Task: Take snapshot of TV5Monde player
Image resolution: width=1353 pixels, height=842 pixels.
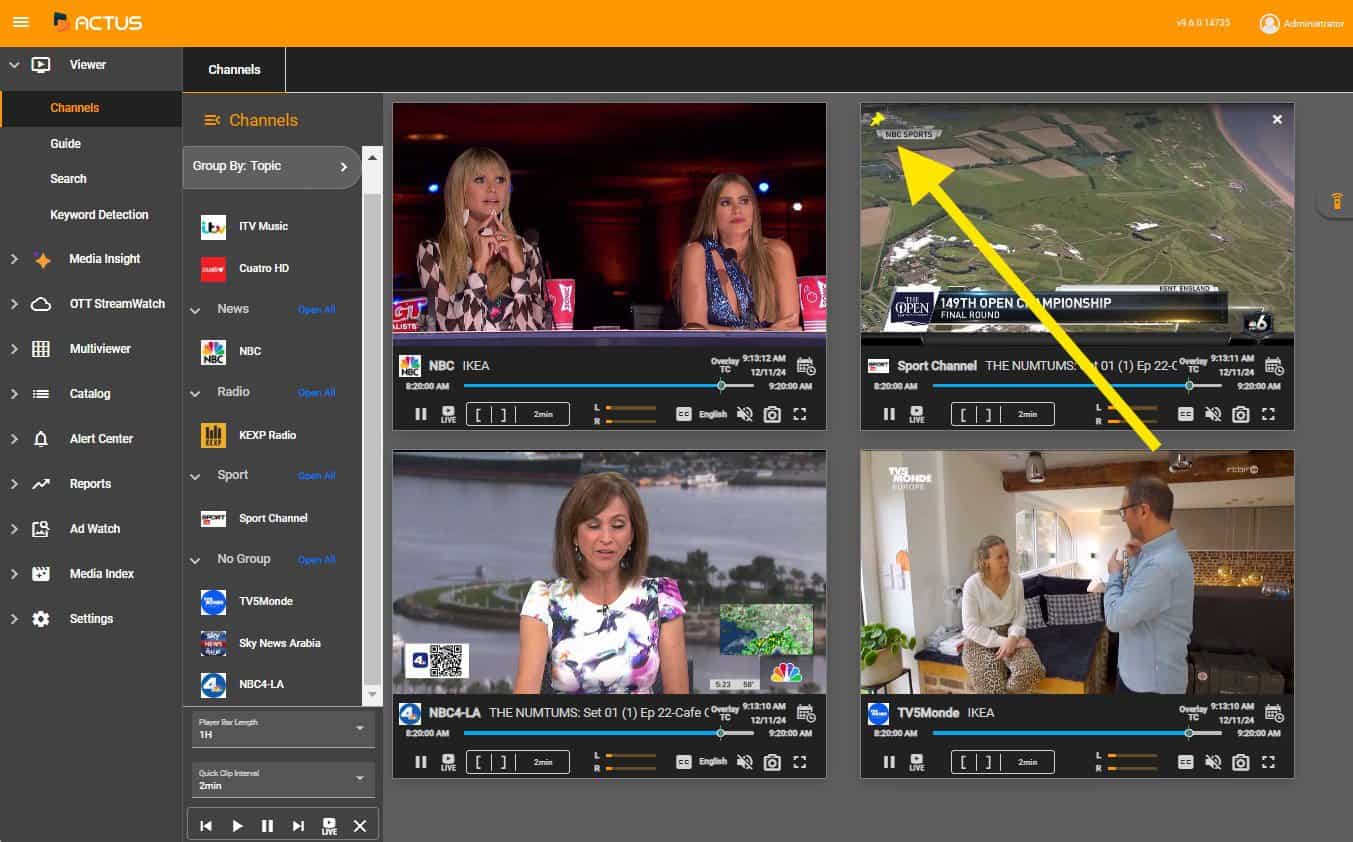Action: 1240,762
